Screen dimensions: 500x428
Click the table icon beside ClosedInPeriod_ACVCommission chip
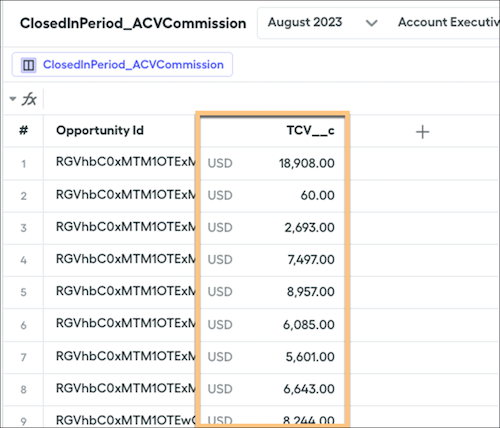[28, 65]
